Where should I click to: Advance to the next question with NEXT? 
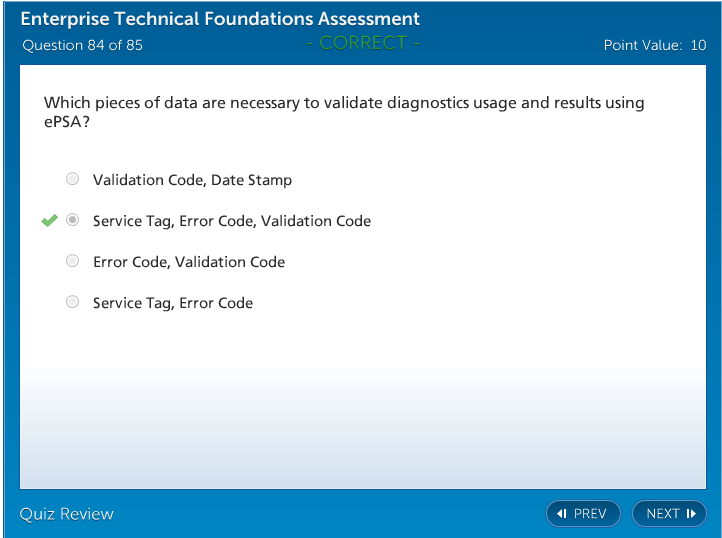pos(669,514)
